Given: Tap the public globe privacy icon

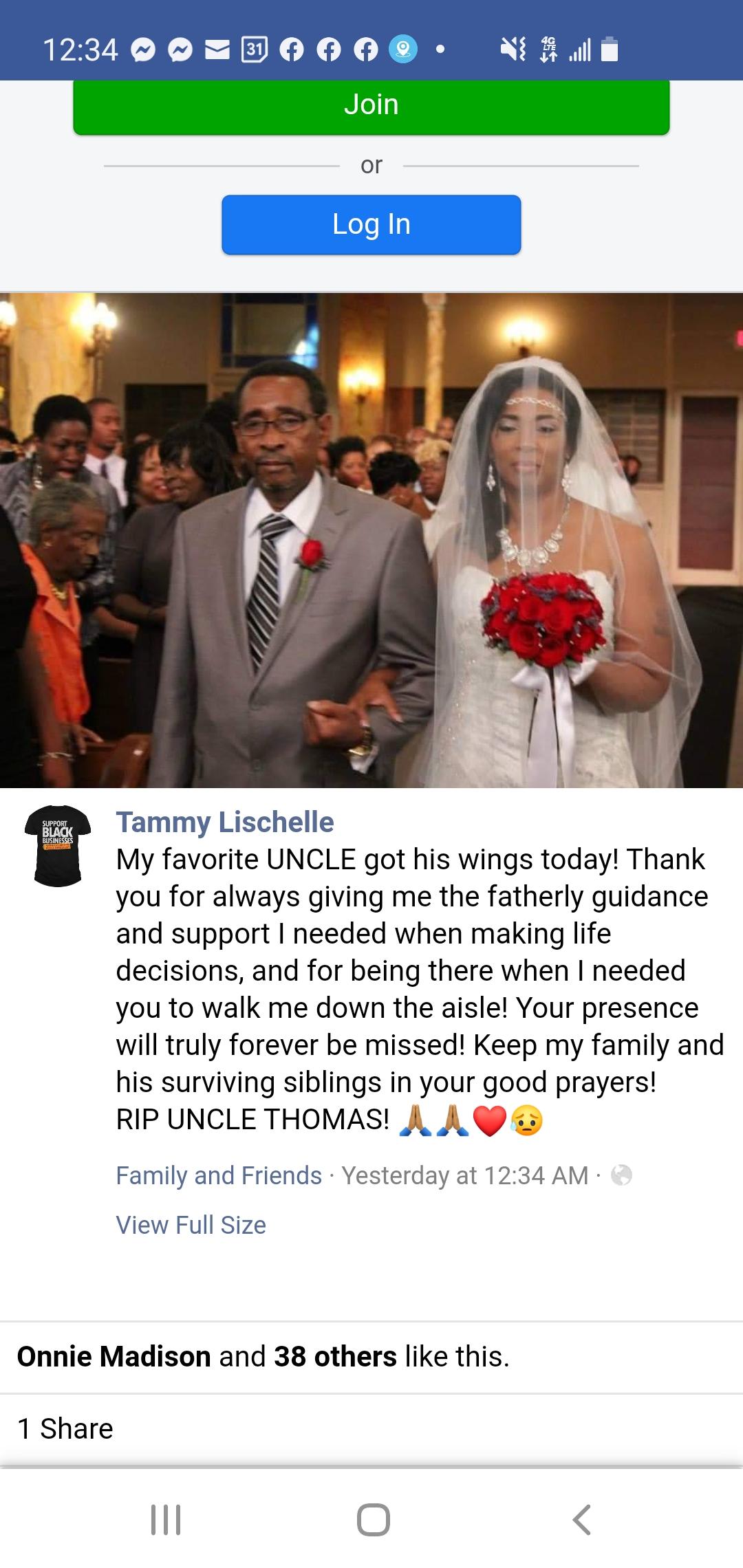Looking at the screenshot, I should pyautogui.click(x=621, y=1175).
